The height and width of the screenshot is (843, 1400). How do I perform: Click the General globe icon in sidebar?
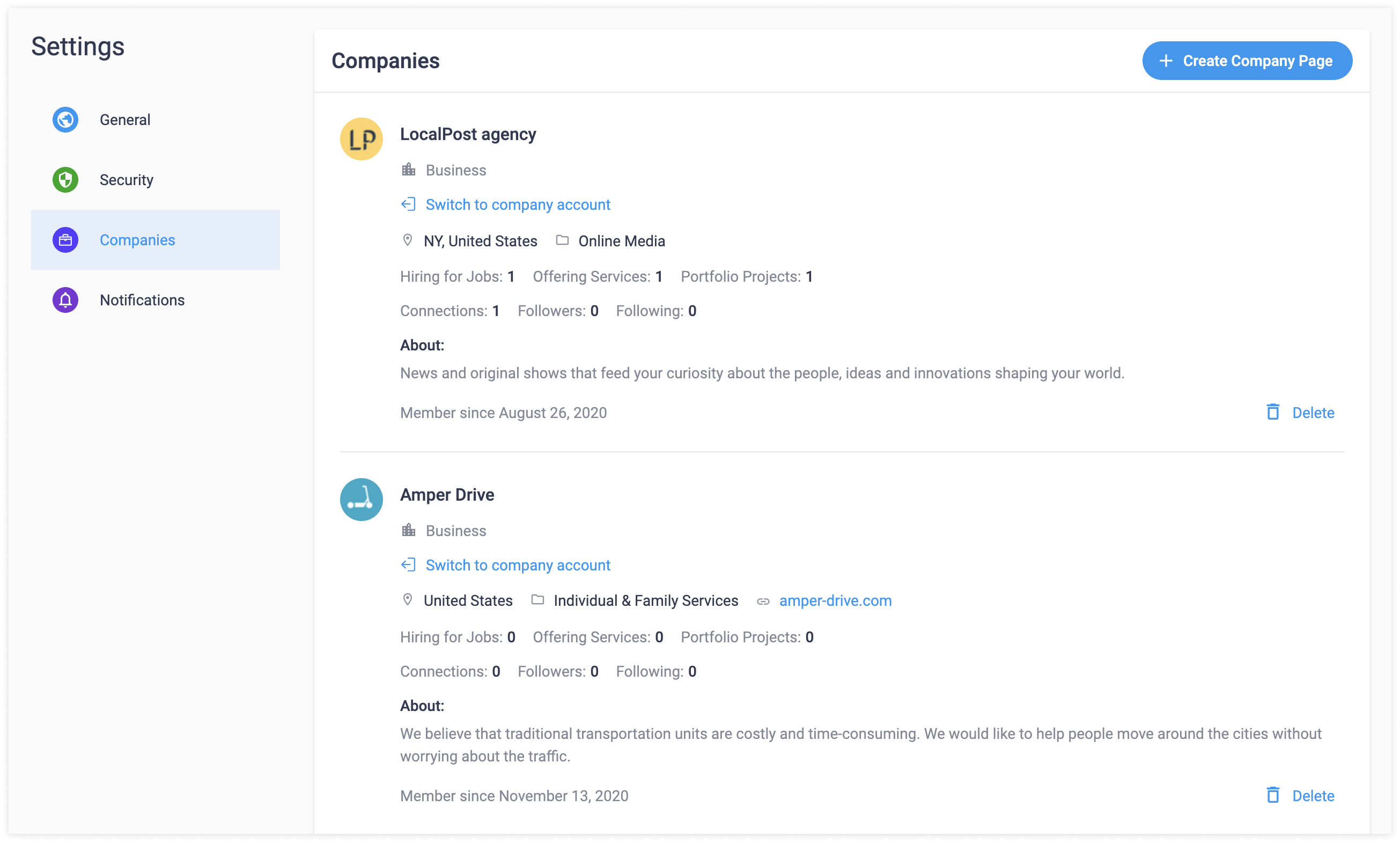65,120
